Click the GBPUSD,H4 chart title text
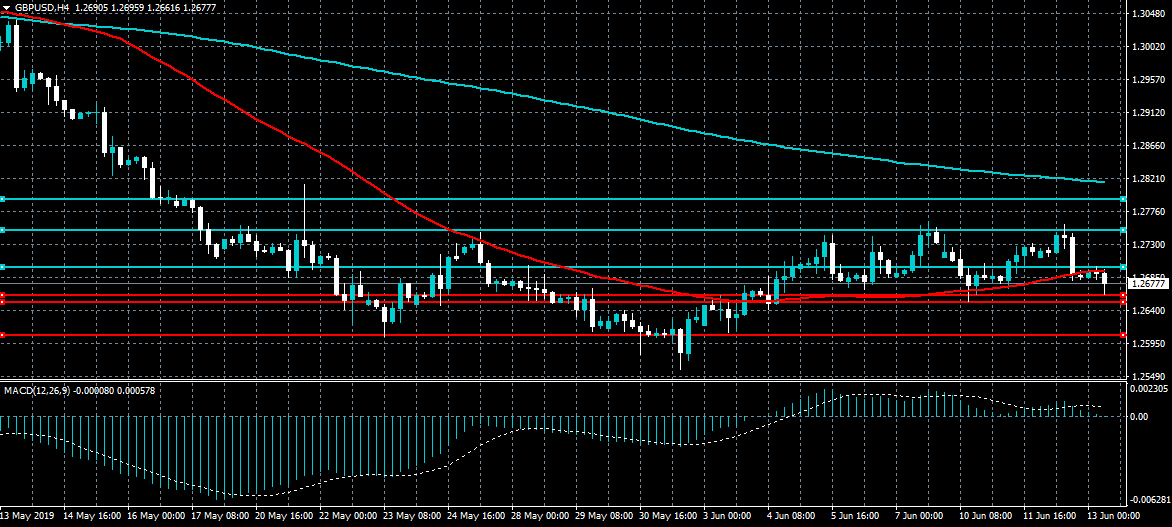 coord(41,5)
